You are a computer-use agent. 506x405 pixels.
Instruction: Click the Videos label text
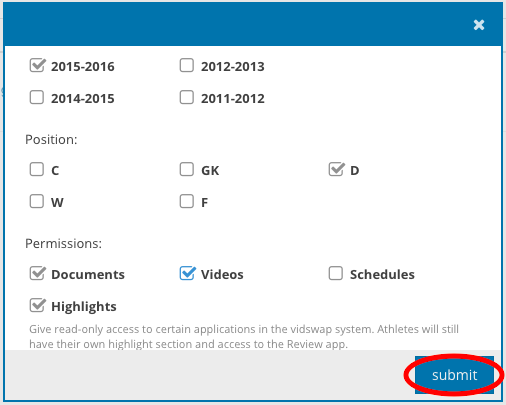(x=222, y=274)
